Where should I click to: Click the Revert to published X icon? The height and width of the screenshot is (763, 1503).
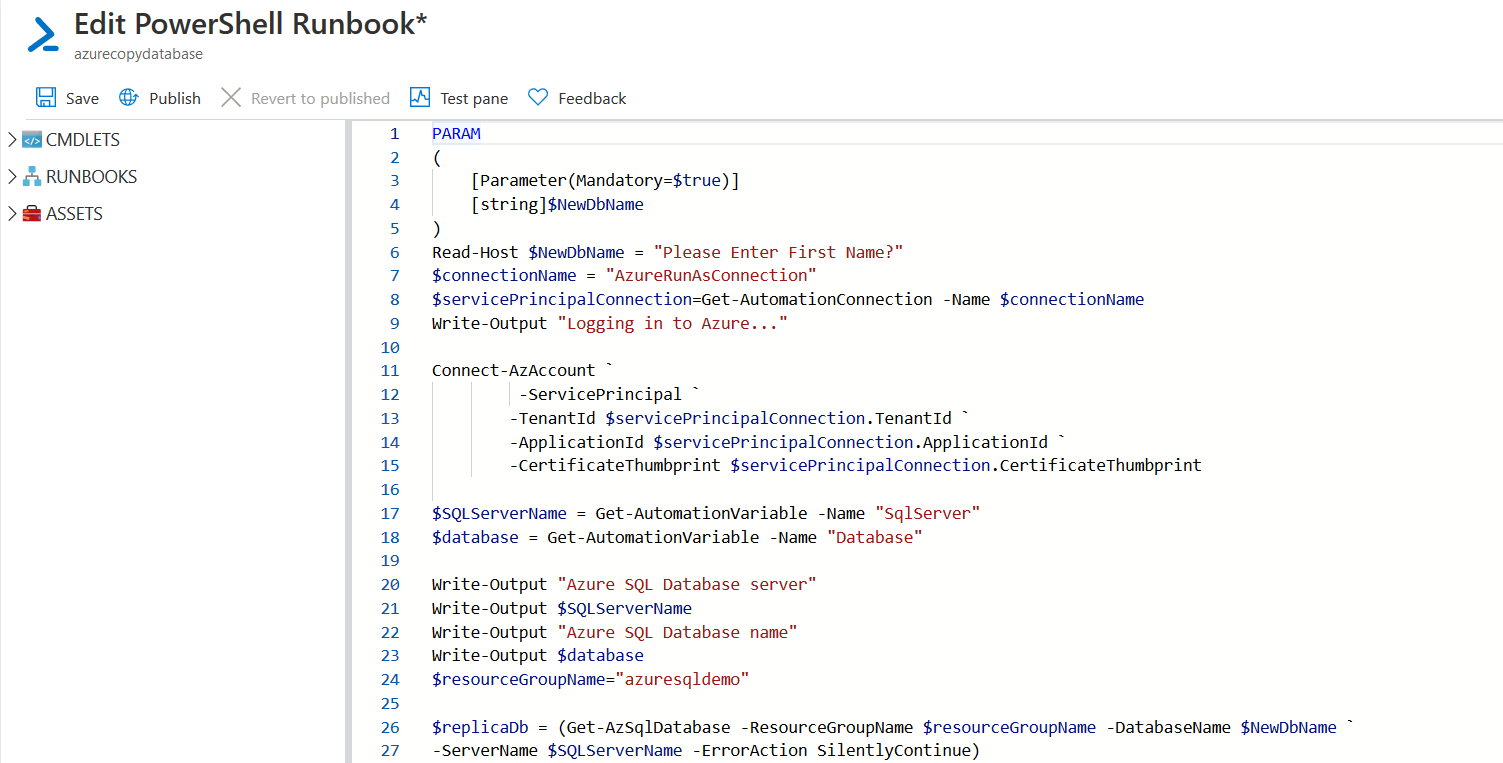(231, 97)
